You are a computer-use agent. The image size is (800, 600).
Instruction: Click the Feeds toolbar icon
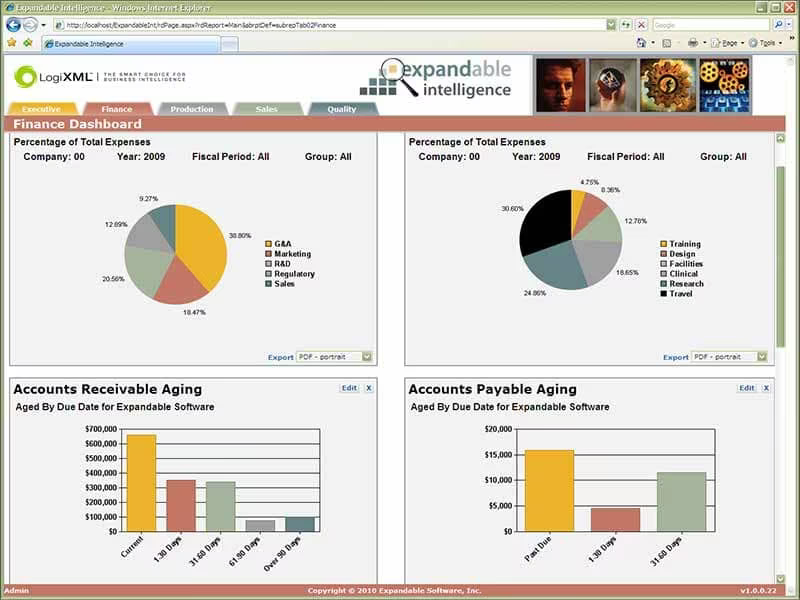[666, 43]
